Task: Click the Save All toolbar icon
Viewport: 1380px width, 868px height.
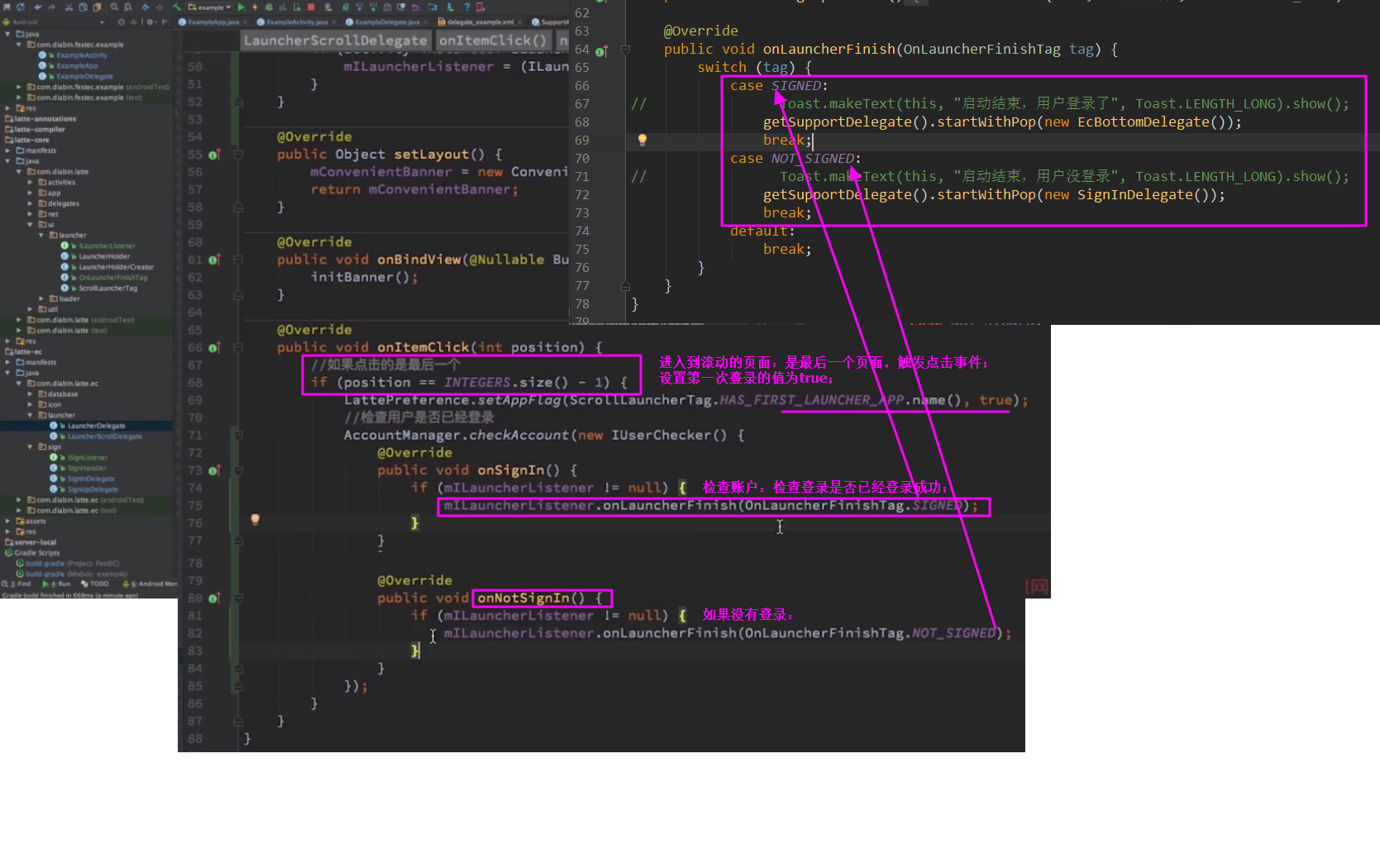Action: point(7,7)
